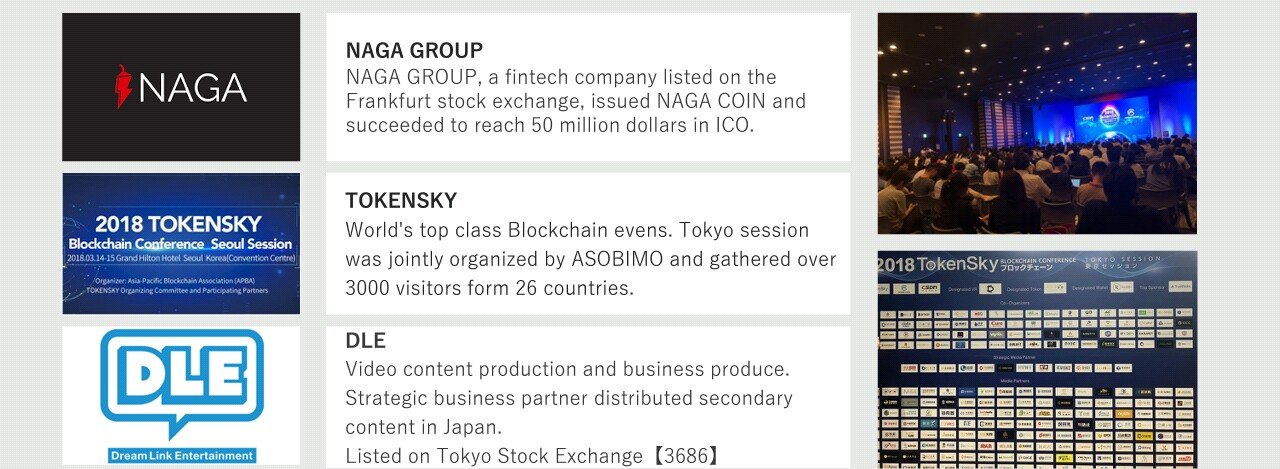The height and width of the screenshot is (469, 1280).
Task: Click the DLE video content description text
Action: [x=569, y=398]
